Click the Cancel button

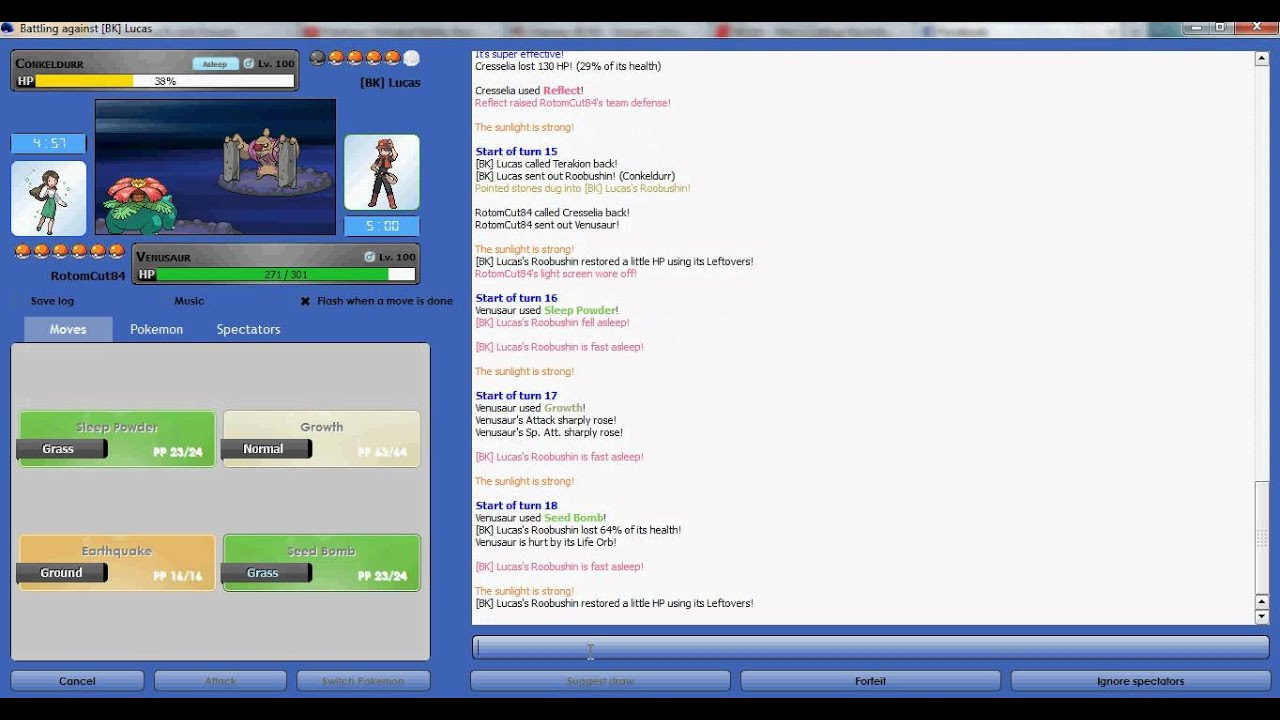77,681
